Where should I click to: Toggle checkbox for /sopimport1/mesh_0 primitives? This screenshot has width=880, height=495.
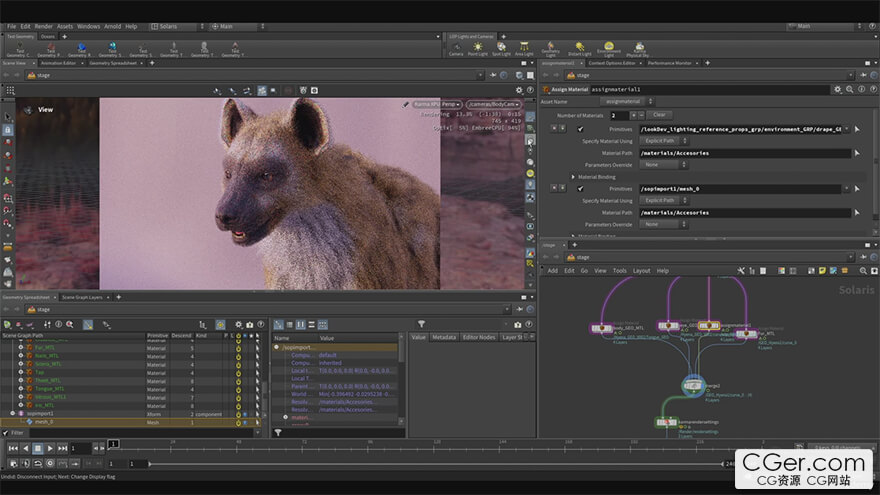(x=580, y=188)
